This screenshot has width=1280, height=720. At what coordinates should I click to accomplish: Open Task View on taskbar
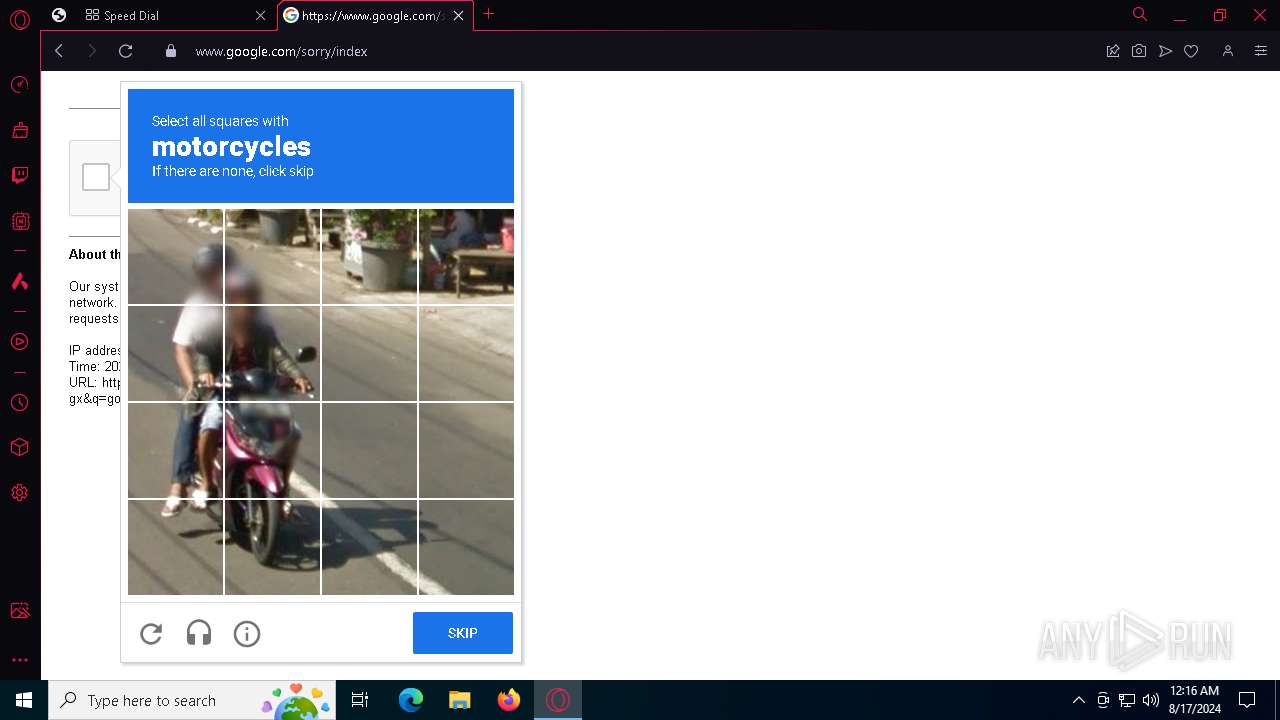tap(360, 700)
